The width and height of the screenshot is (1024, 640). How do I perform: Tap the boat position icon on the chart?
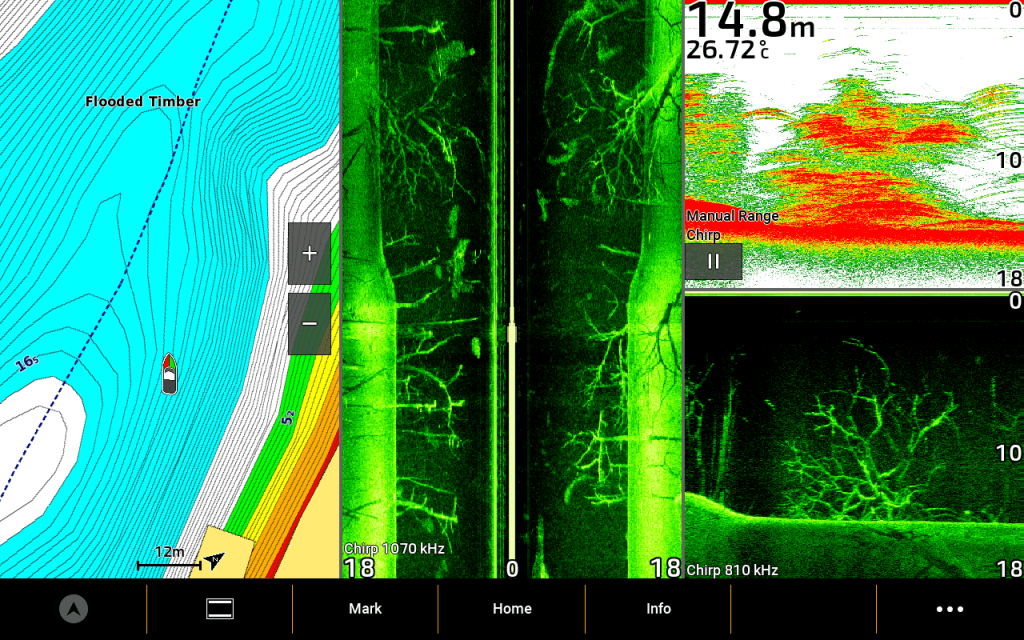point(170,372)
